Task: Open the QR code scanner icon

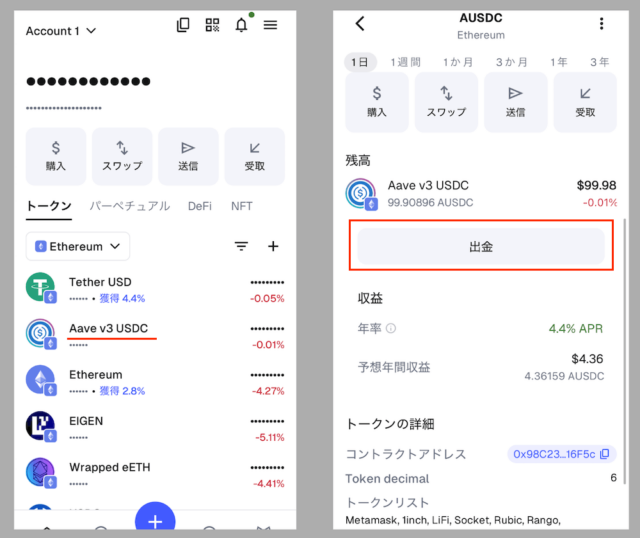Action: coord(212,26)
